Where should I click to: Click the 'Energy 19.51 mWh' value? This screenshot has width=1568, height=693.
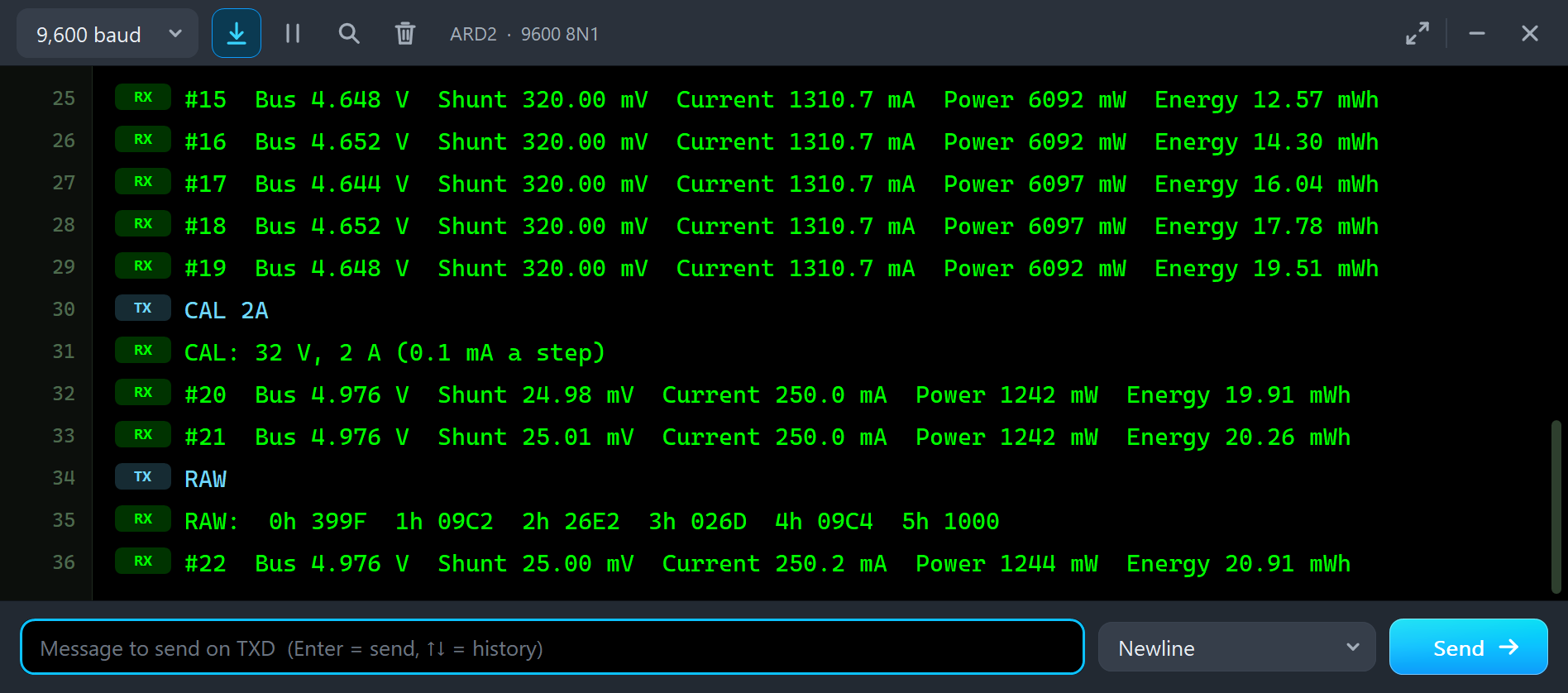(1266, 269)
